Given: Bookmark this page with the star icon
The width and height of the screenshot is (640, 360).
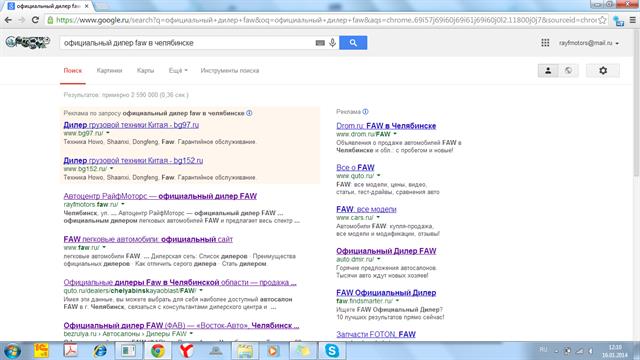Looking at the screenshot, I should coord(602,20).
